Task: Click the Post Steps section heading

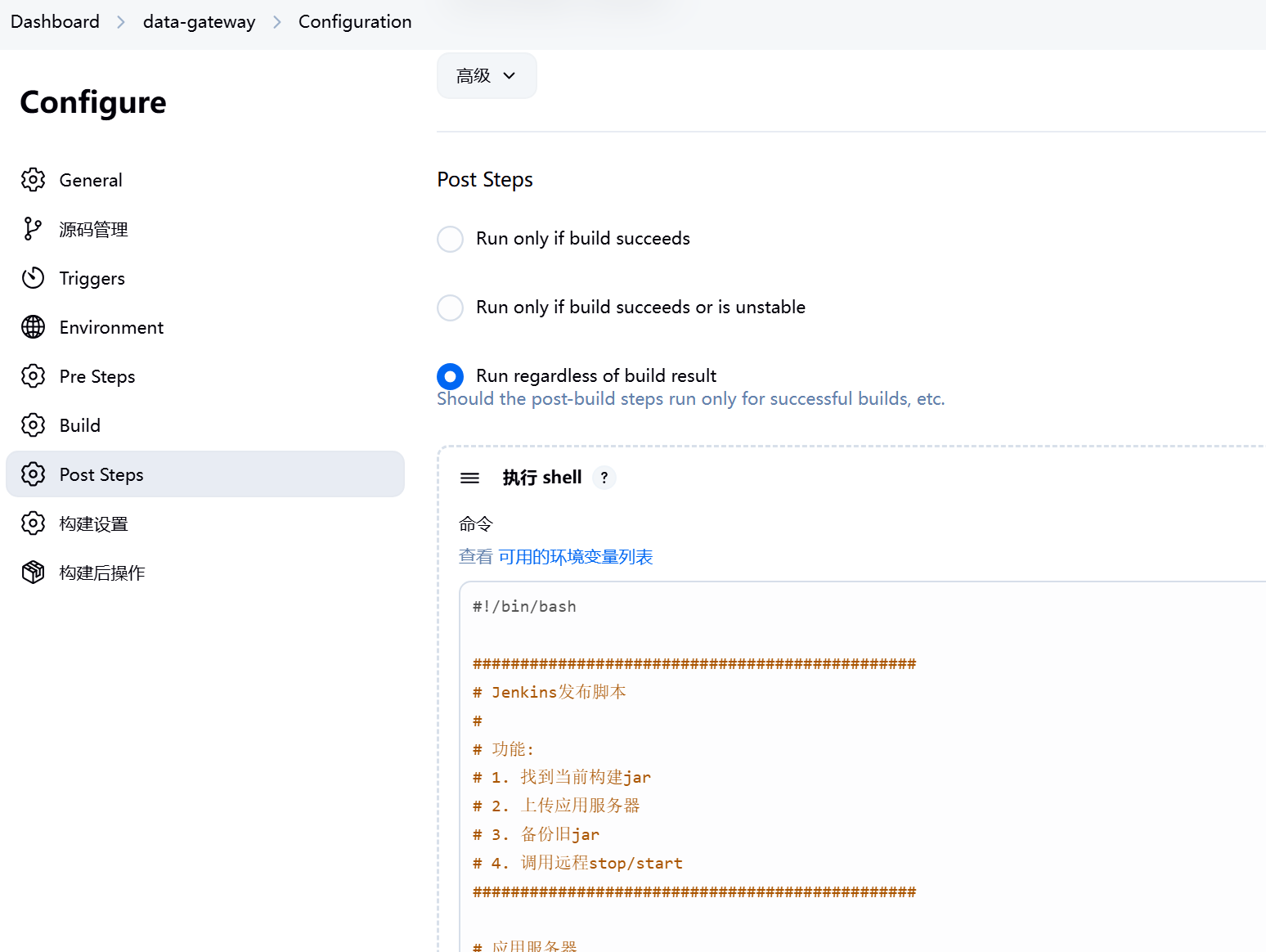Action: pyautogui.click(x=485, y=180)
